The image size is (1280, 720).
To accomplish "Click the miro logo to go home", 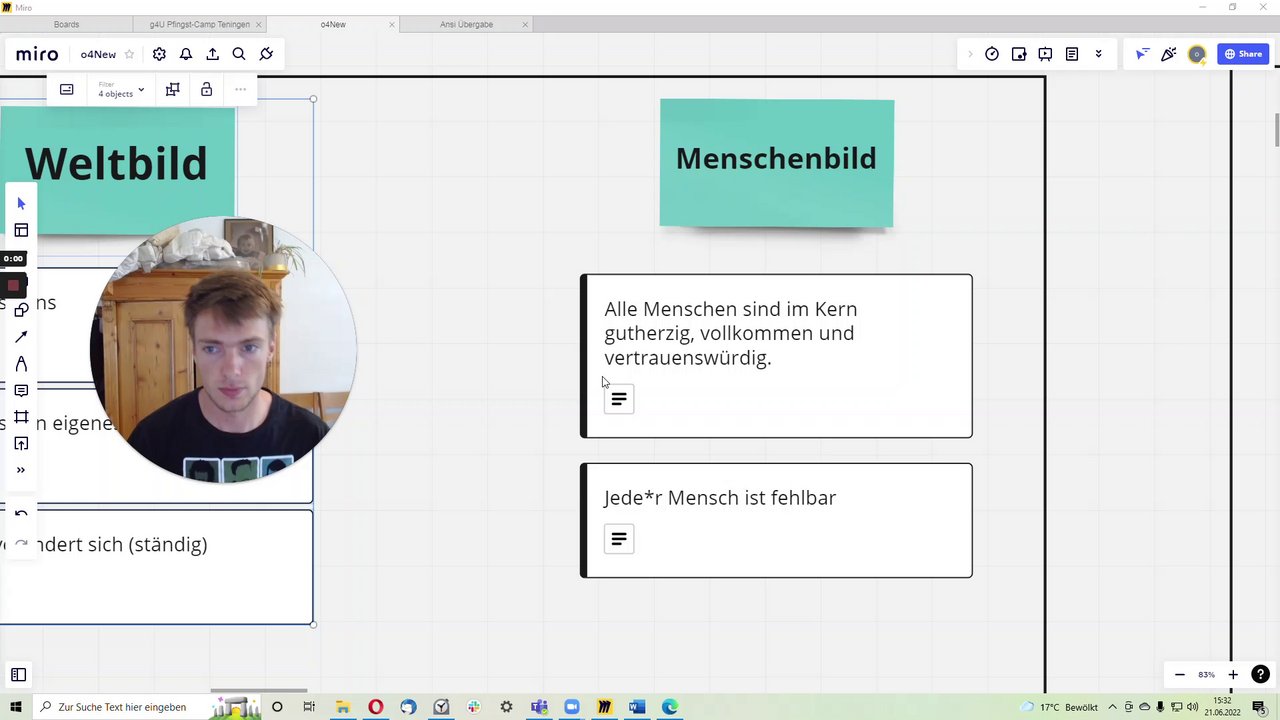I will point(37,54).
